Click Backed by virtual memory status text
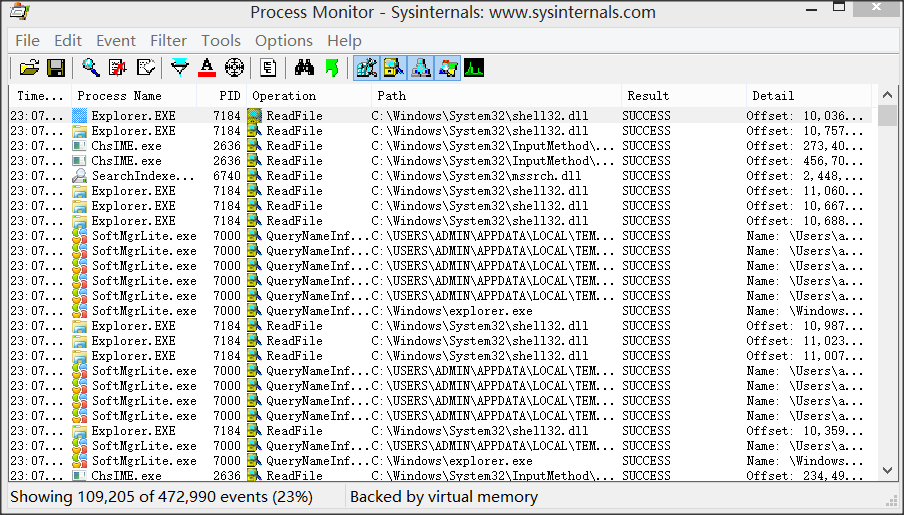Image resolution: width=904 pixels, height=515 pixels. coord(444,497)
